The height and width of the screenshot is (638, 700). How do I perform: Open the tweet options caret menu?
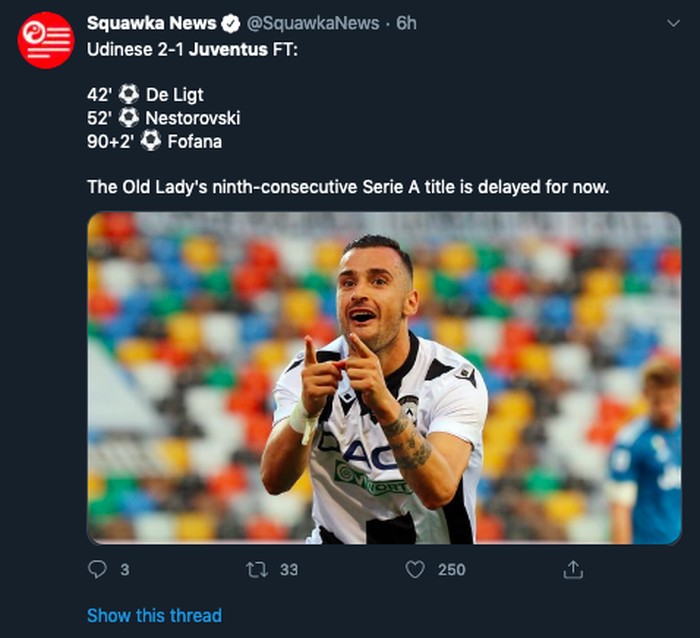pos(673,23)
